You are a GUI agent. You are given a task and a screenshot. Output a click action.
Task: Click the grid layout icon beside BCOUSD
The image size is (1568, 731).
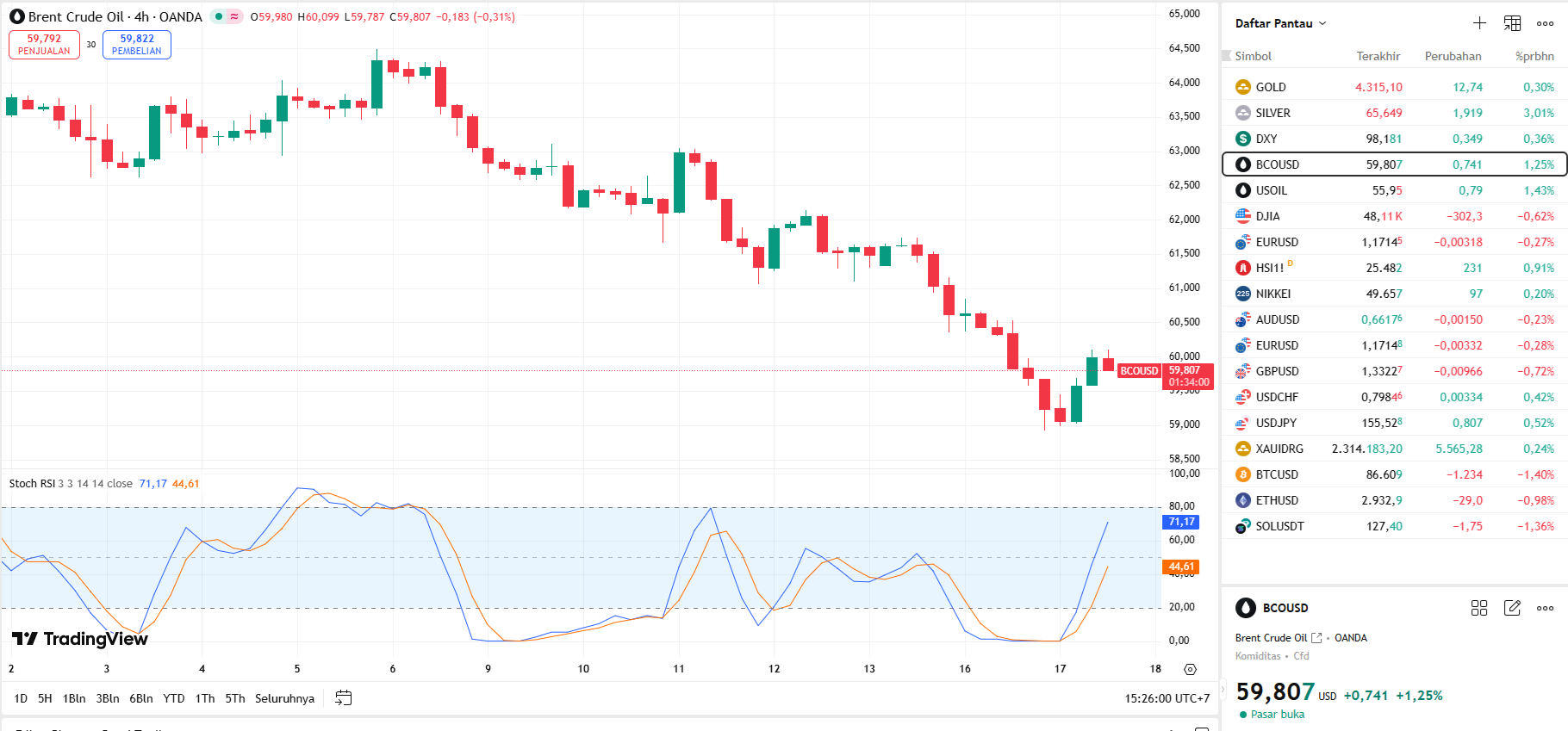(1479, 608)
